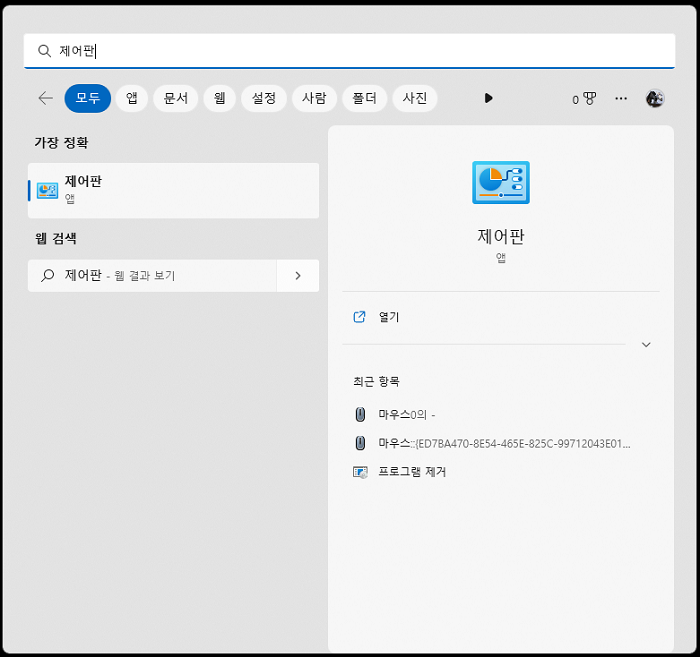Screen dimensions: 700x657
Task: Click the user profile avatar
Action: click(655, 98)
